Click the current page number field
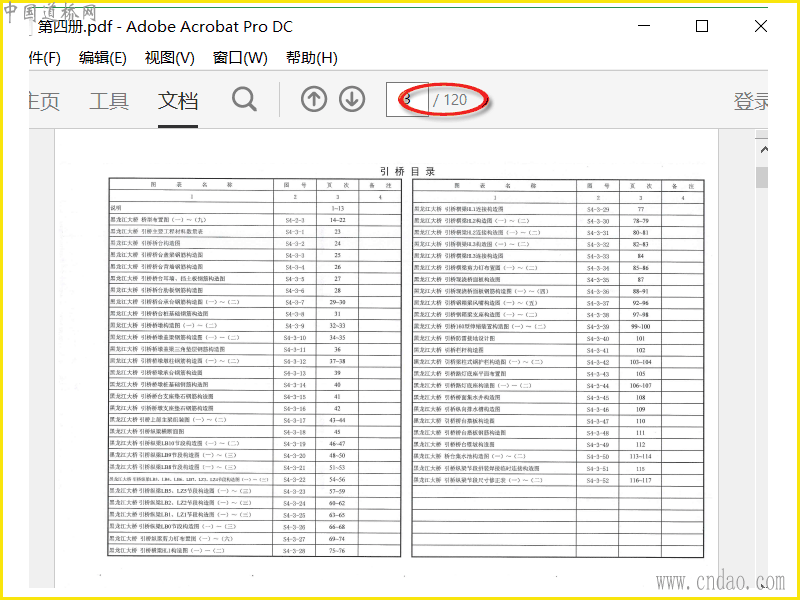Viewport: 800px width, 600px height. [407, 99]
